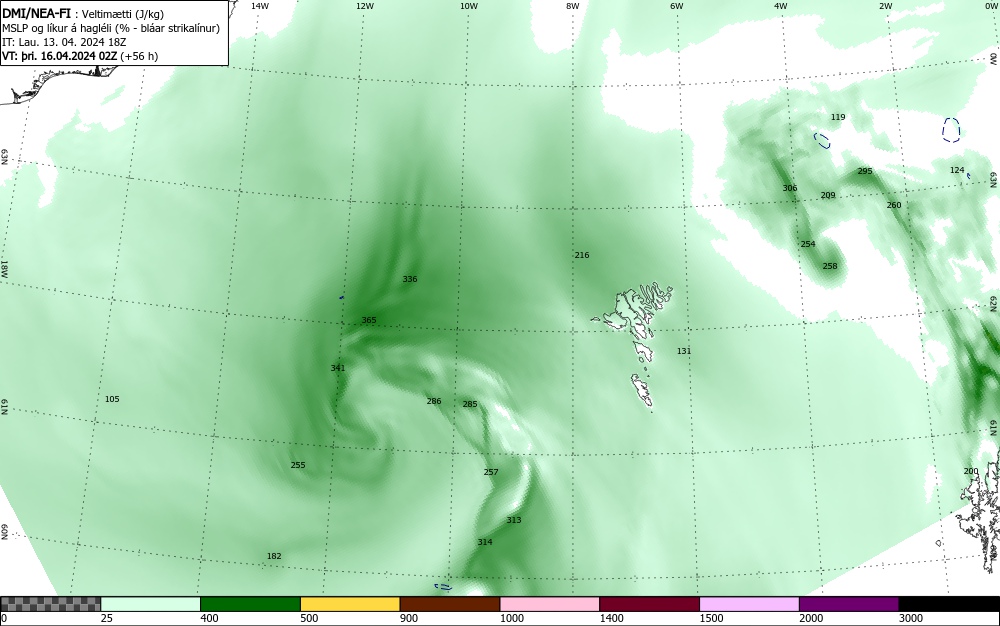Select the 260 value label
This screenshot has width=1000, height=626.
894,205
